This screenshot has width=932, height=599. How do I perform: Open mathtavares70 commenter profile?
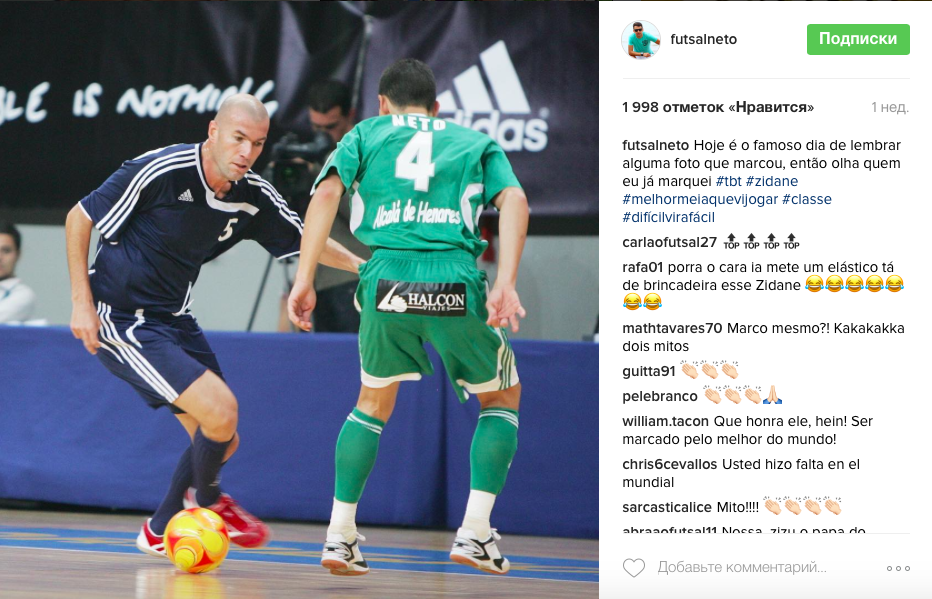672,329
